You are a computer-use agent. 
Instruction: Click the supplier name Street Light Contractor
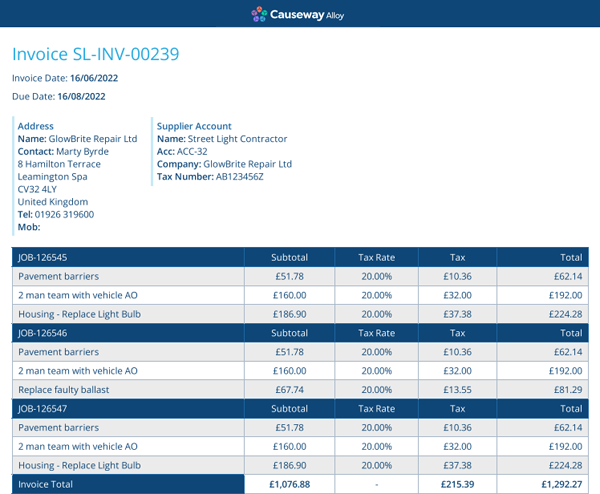[237, 139]
